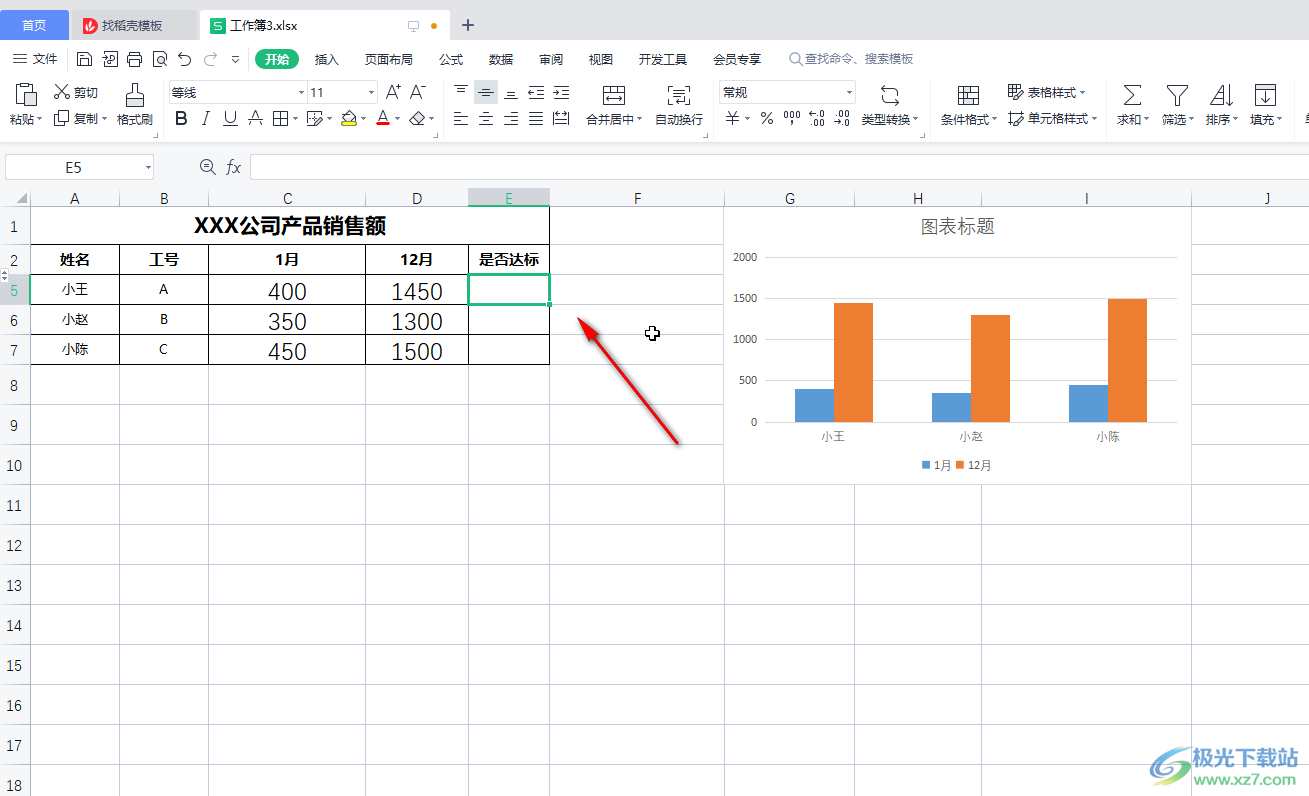Click the Save icon in quick access toolbar
The height and width of the screenshot is (796, 1309).
[x=85, y=59]
